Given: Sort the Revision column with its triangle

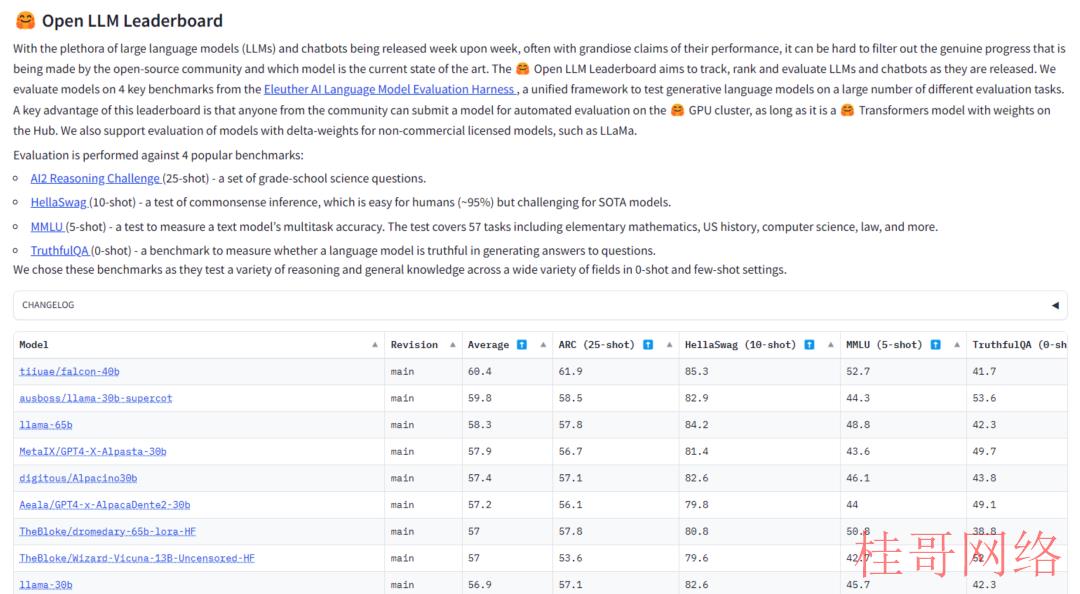Looking at the screenshot, I should point(453,345).
